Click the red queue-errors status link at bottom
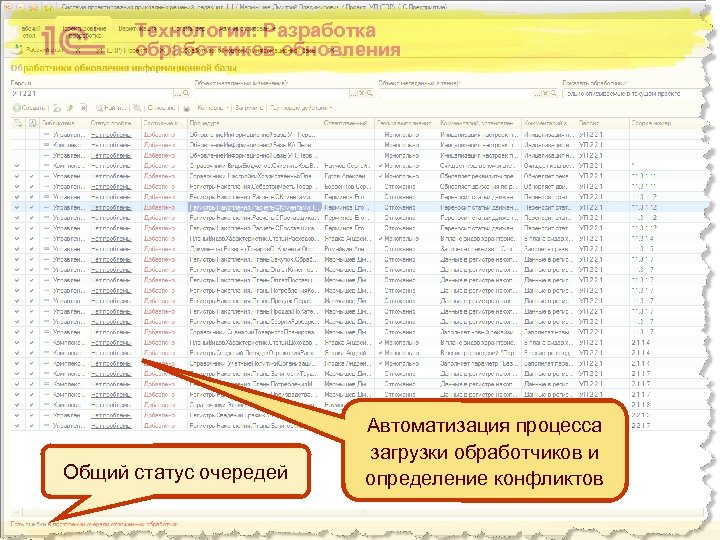 (94, 523)
